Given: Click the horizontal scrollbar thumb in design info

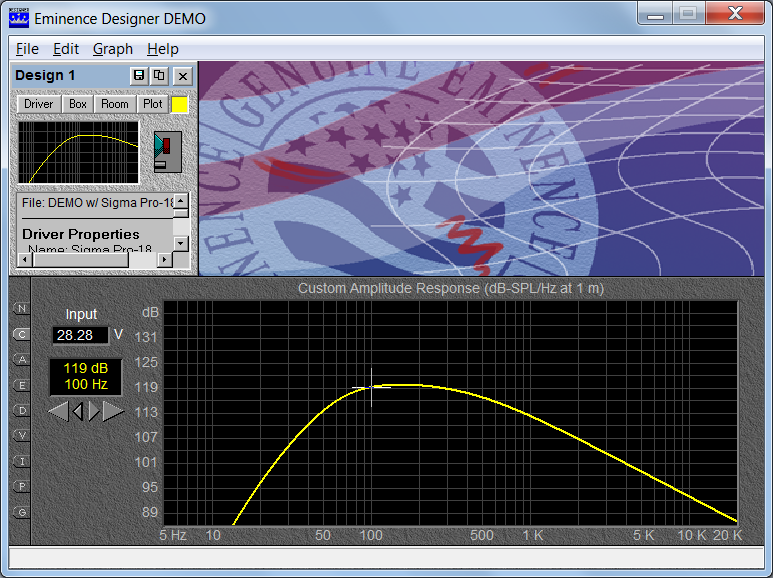Looking at the screenshot, I should pos(80,259).
